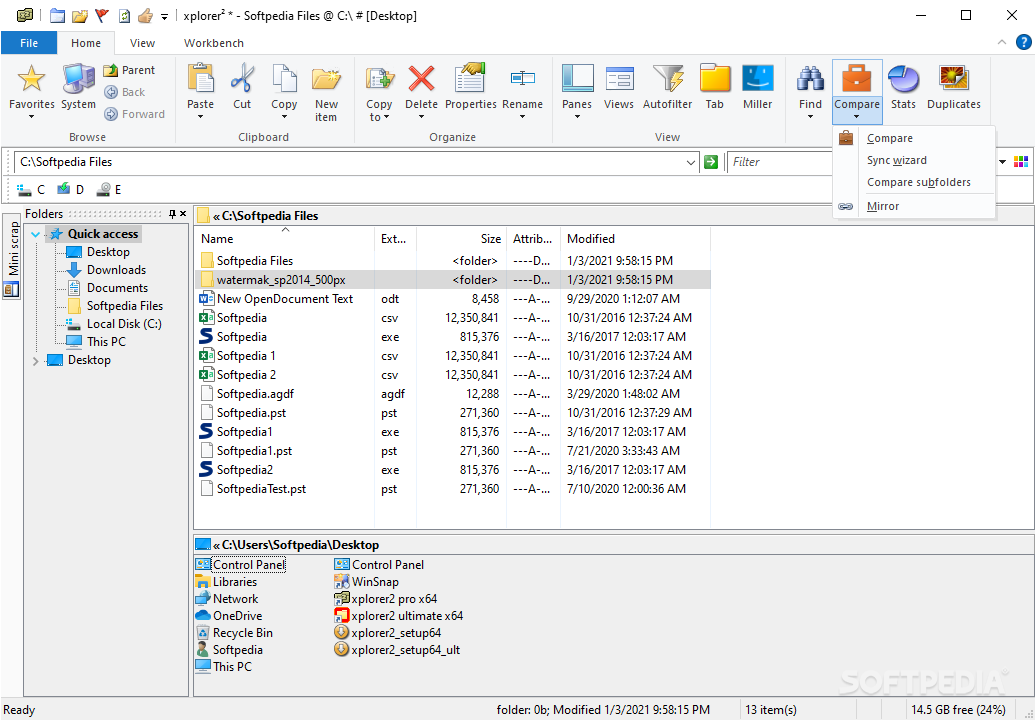Image resolution: width=1036 pixels, height=721 pixels.
Task: Collapse the ribbon with the chevron
Action: point(1002,42)
